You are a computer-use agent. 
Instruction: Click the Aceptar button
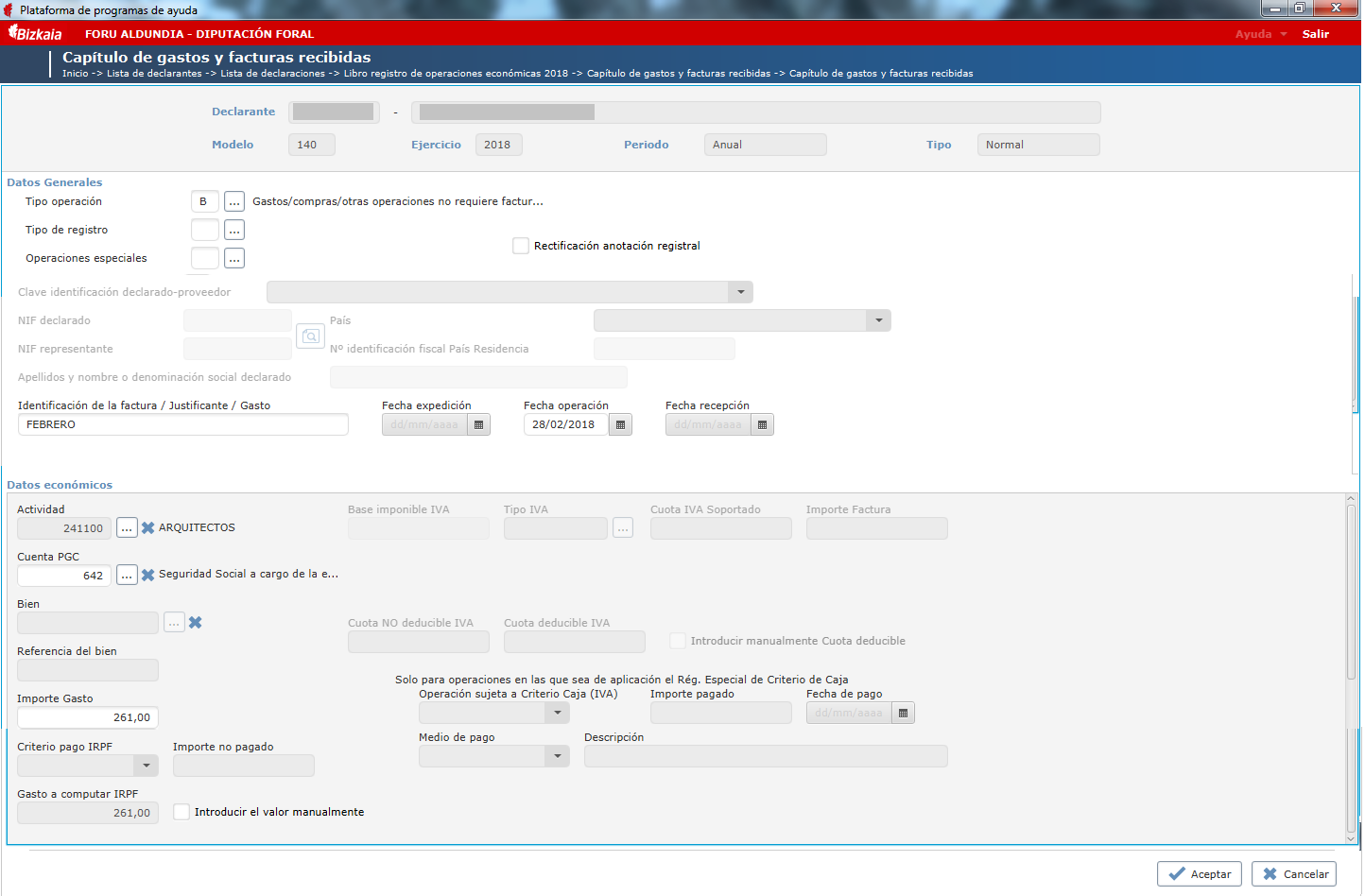[1200, 874]
